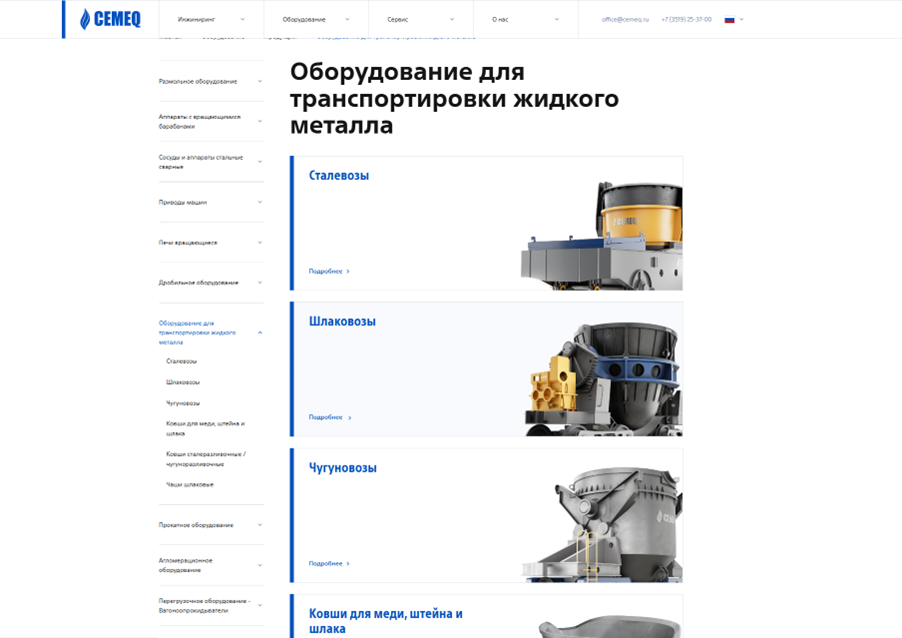Open the Оборудование top menu
Screen dimensions: 902x638
(x=316, y=20)
